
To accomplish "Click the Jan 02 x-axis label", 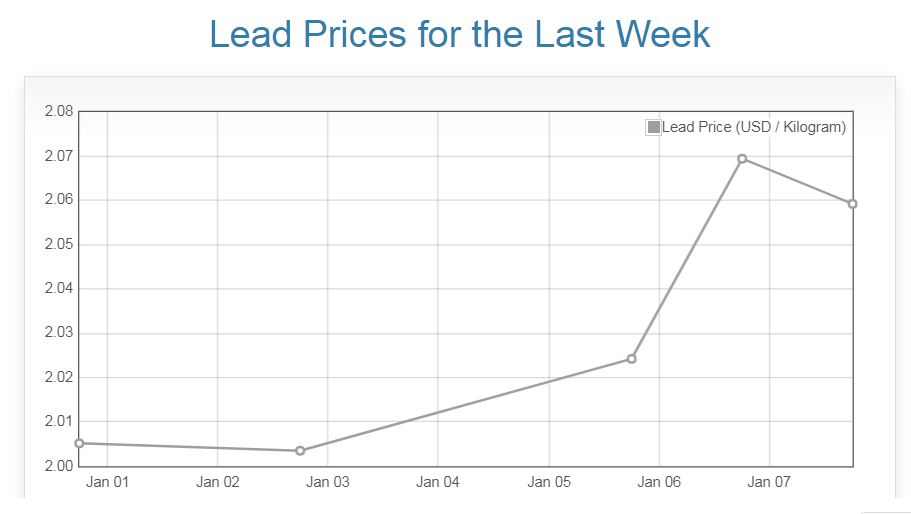I will click(x=218, y=482).
